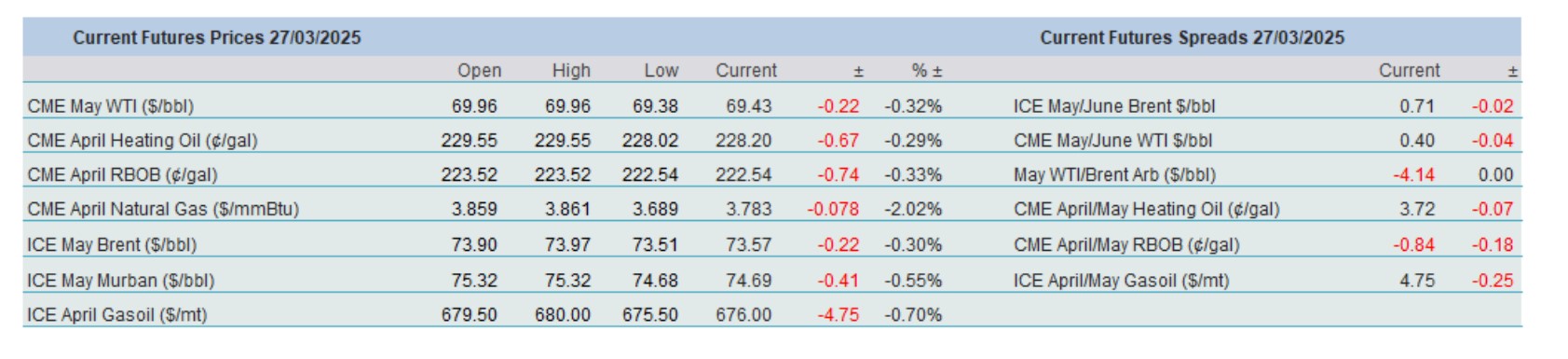1568x359 pixels.
Task: Select the Current Futures Prices 27/03/2025 title
Action: tap(217, 38)
